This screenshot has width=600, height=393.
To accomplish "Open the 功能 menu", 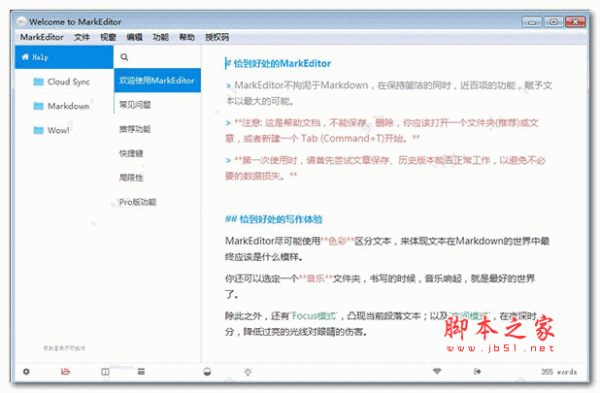I will 161,37.
